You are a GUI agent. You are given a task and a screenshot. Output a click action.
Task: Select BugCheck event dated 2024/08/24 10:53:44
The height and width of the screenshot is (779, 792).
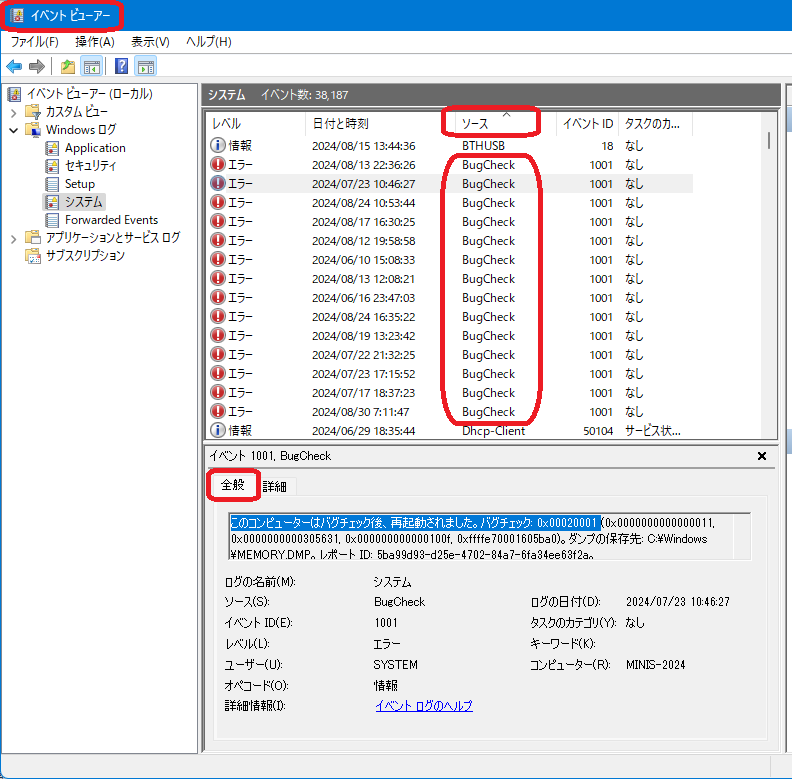click(450, 203)
